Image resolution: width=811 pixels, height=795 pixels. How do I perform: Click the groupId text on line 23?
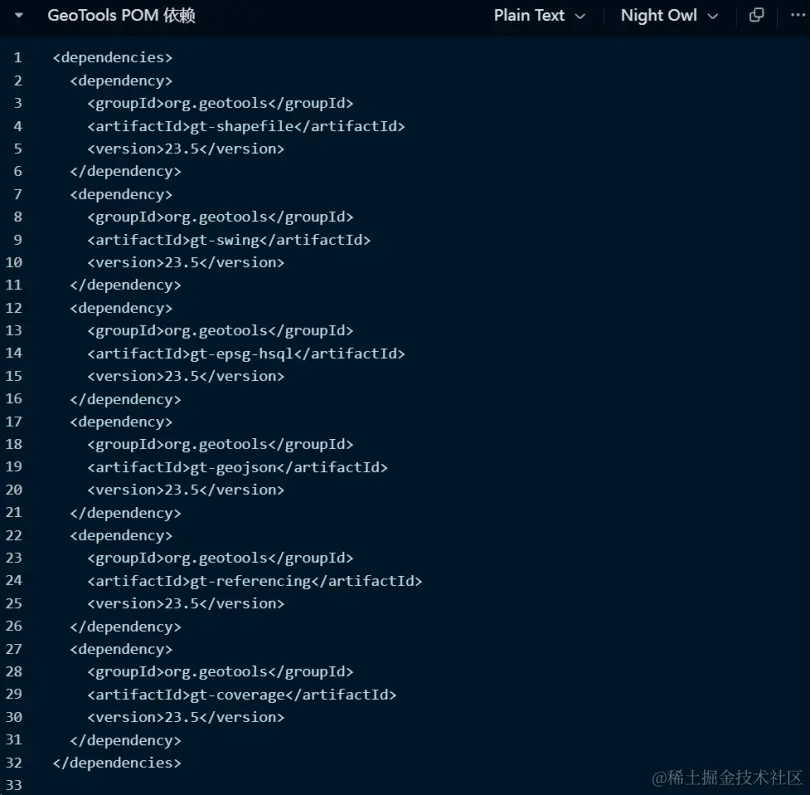pos(220,558)
